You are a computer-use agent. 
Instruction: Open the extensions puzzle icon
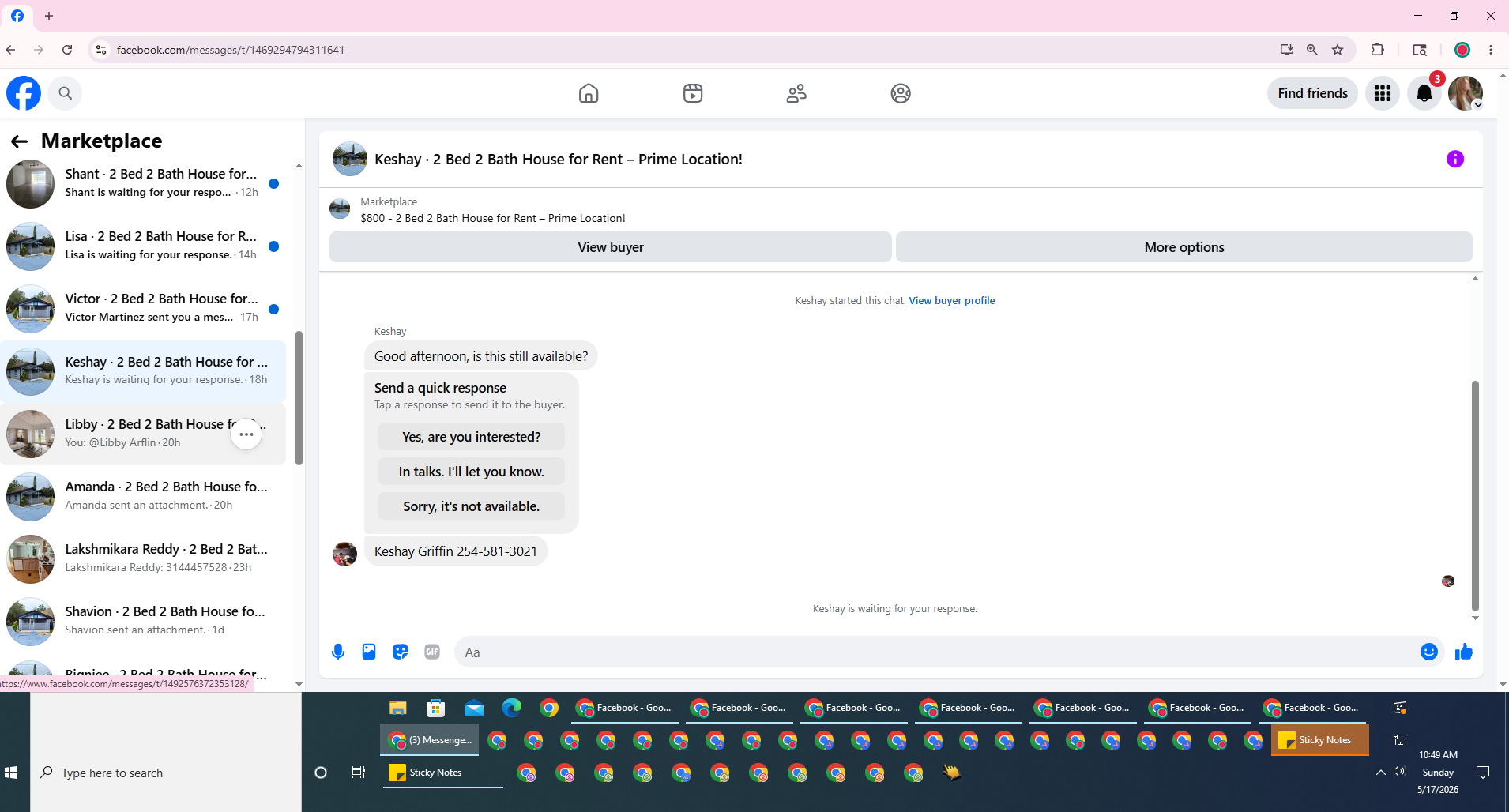(1378, 50)
